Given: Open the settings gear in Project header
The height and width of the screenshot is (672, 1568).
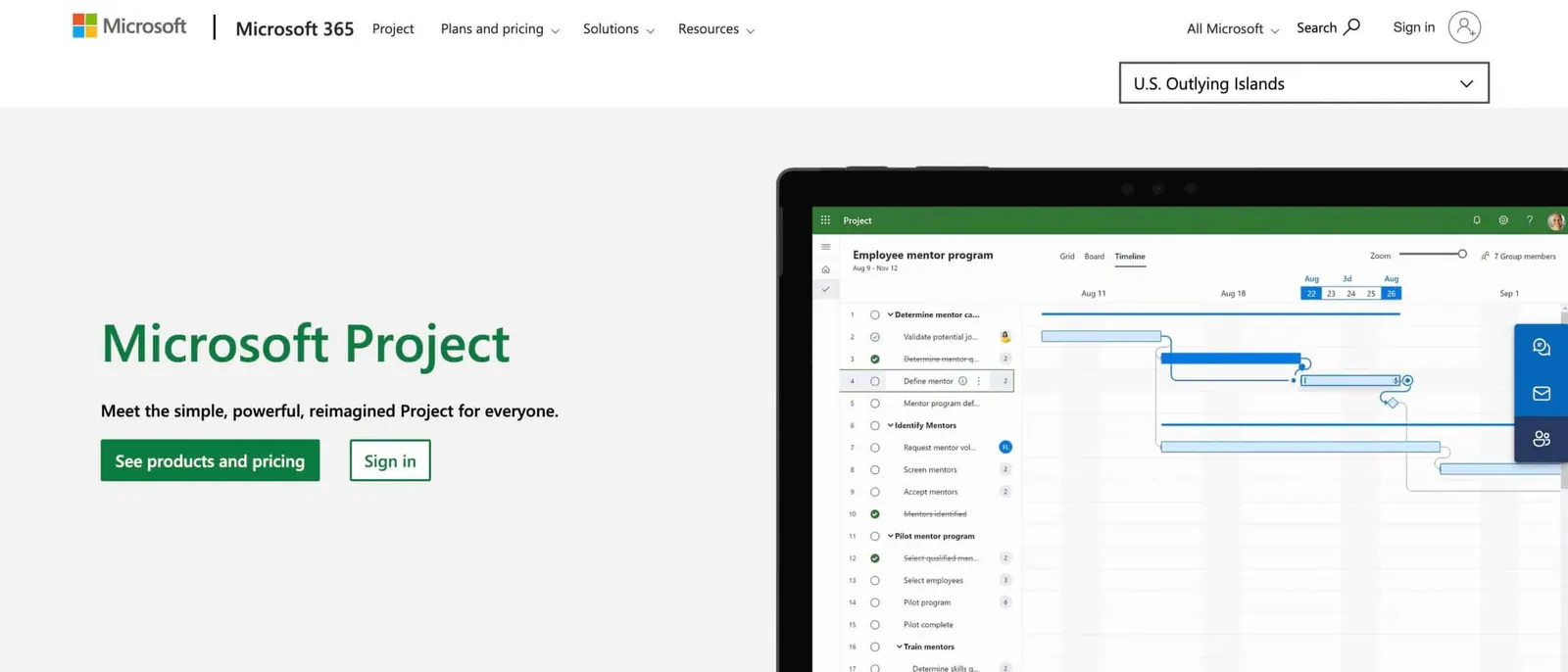Looking at the screenshot, I should click(x=1503, y=220).
